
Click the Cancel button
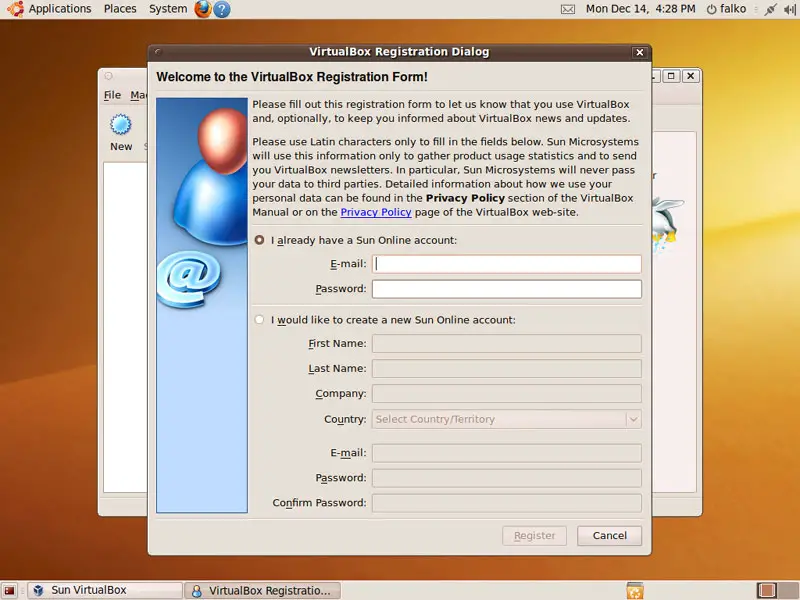click(609, 535)
